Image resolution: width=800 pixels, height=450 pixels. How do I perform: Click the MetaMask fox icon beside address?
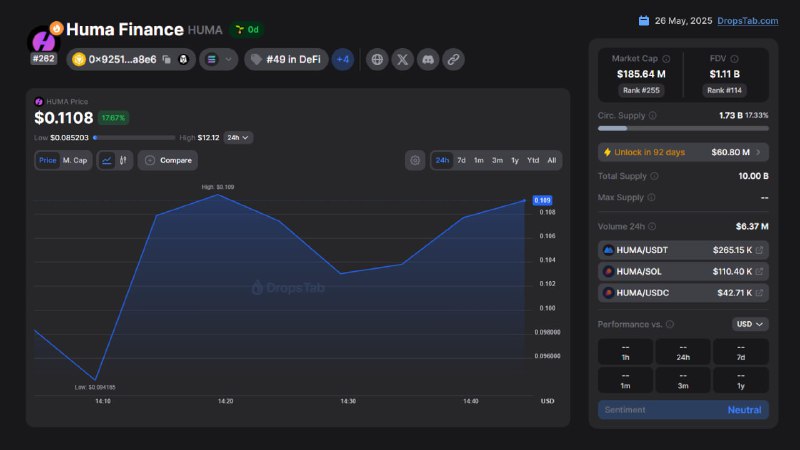183,60
